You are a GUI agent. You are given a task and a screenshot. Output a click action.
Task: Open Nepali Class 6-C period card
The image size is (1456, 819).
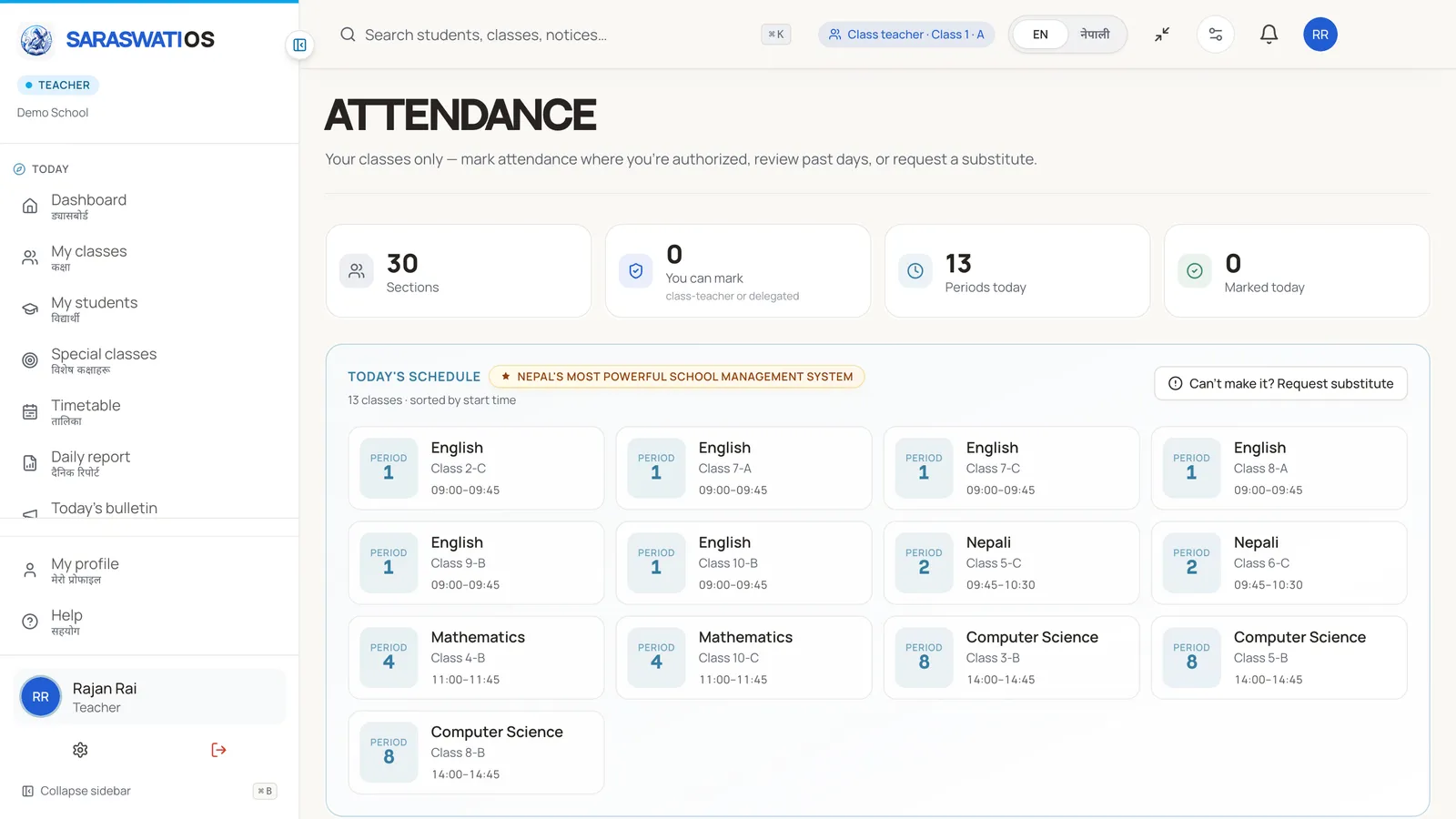[x=1279, y=562]
